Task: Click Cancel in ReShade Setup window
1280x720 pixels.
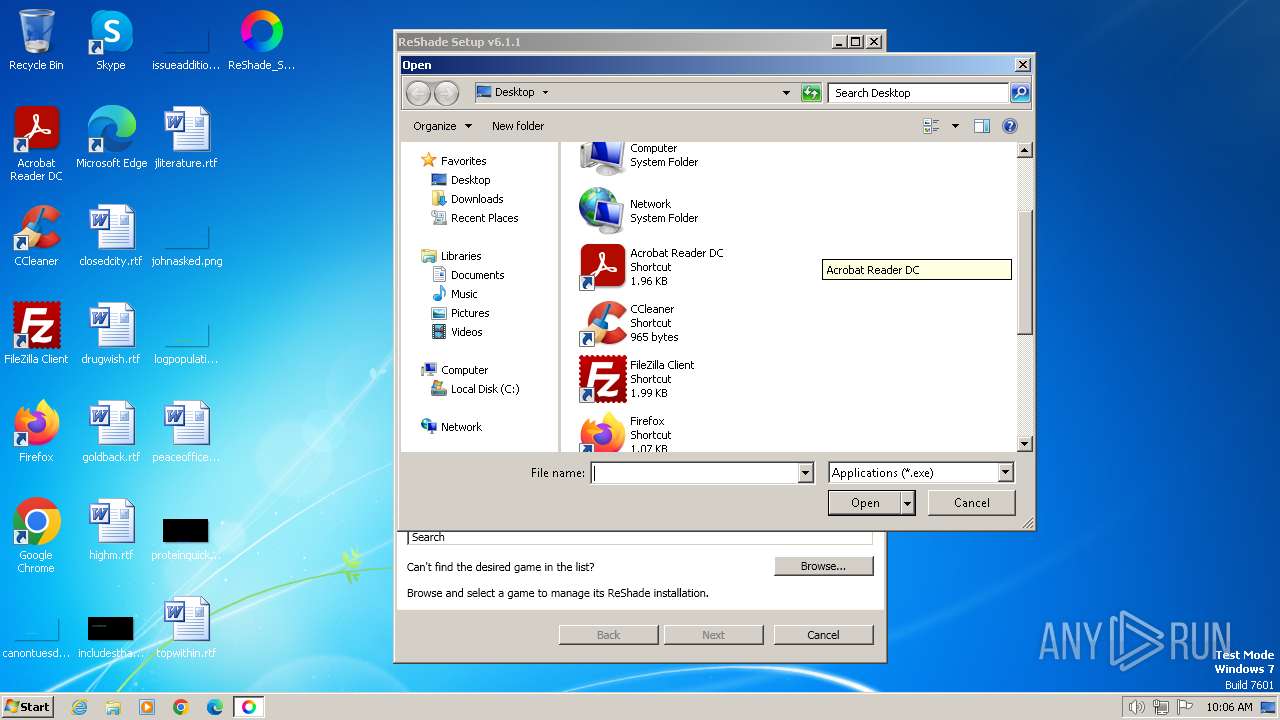Action: tap(823, 635)
